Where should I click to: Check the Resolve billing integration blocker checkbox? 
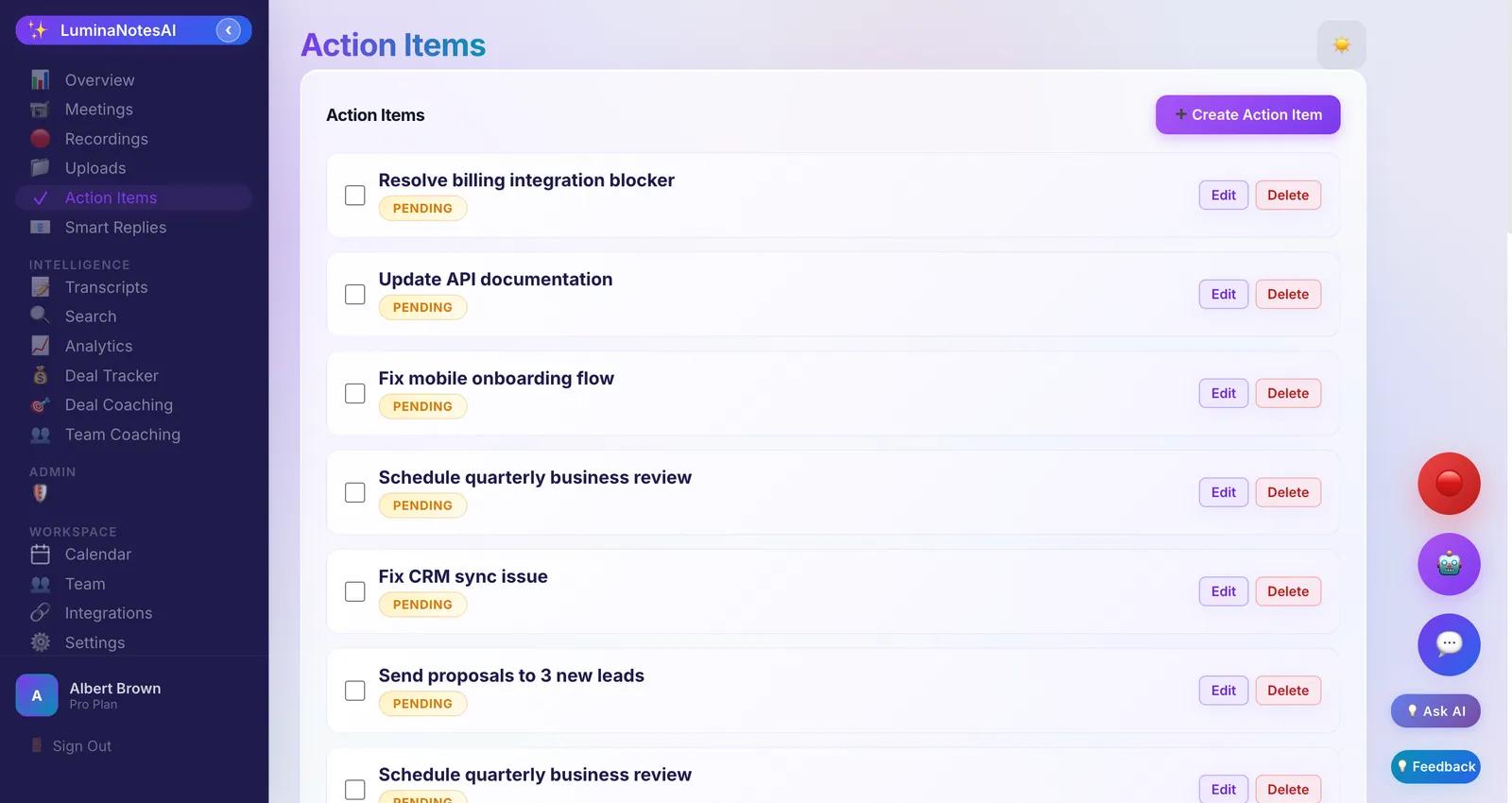[x=355, y=196]
